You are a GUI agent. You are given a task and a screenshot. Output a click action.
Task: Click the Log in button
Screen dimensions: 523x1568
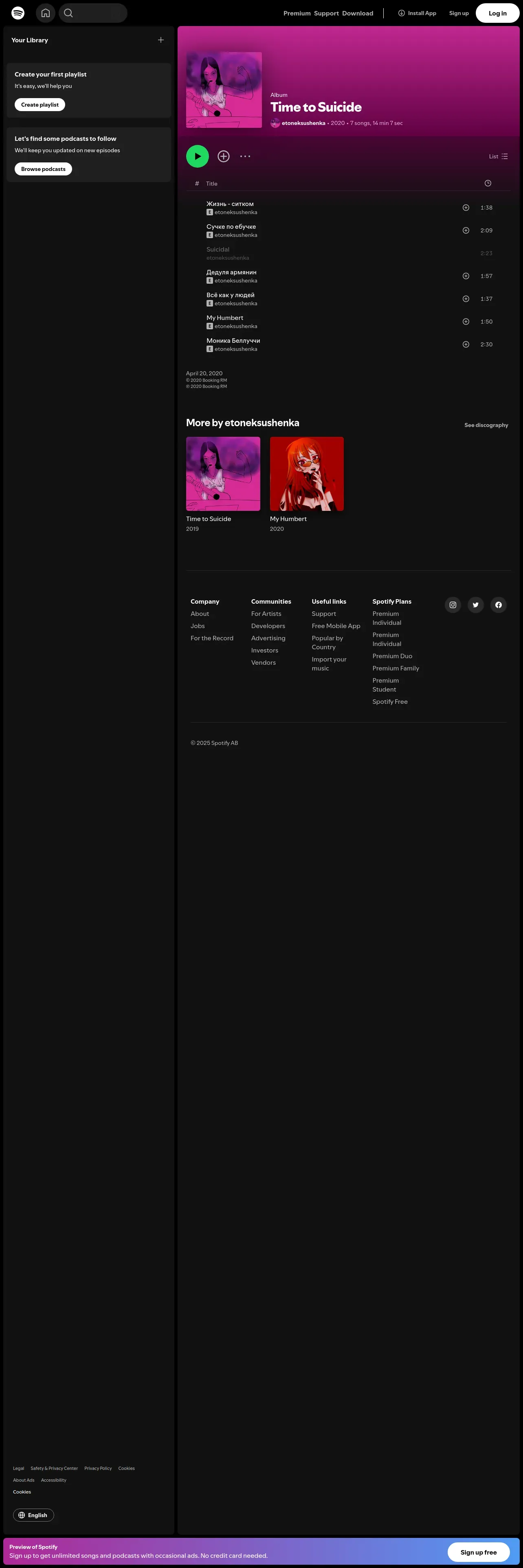497,13
